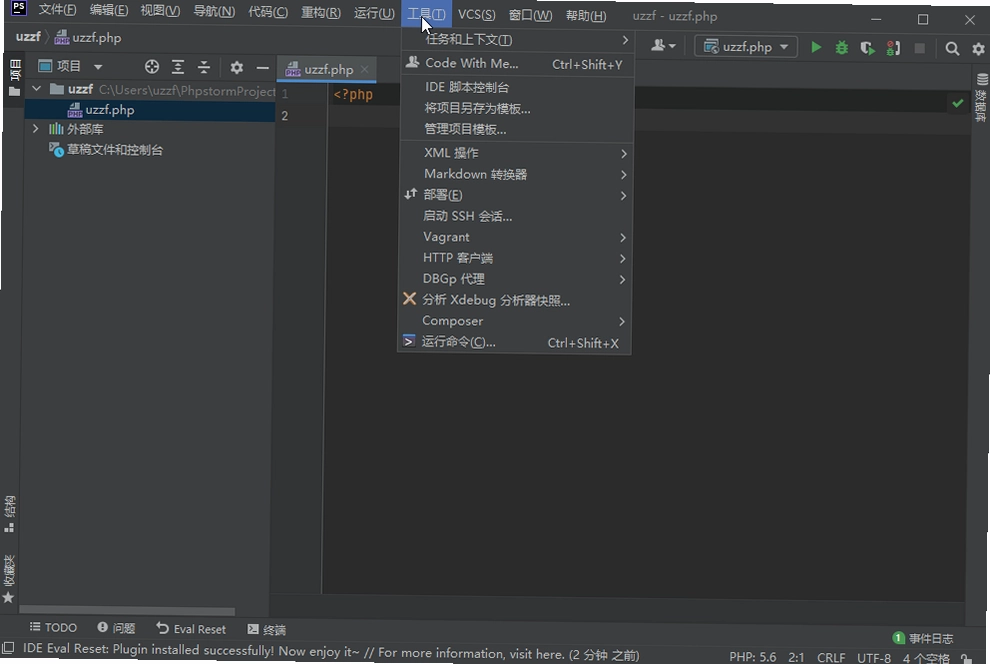Open the Database side panel
The width and height of the screenshot is (990, 664).
[x=981, y=98]
